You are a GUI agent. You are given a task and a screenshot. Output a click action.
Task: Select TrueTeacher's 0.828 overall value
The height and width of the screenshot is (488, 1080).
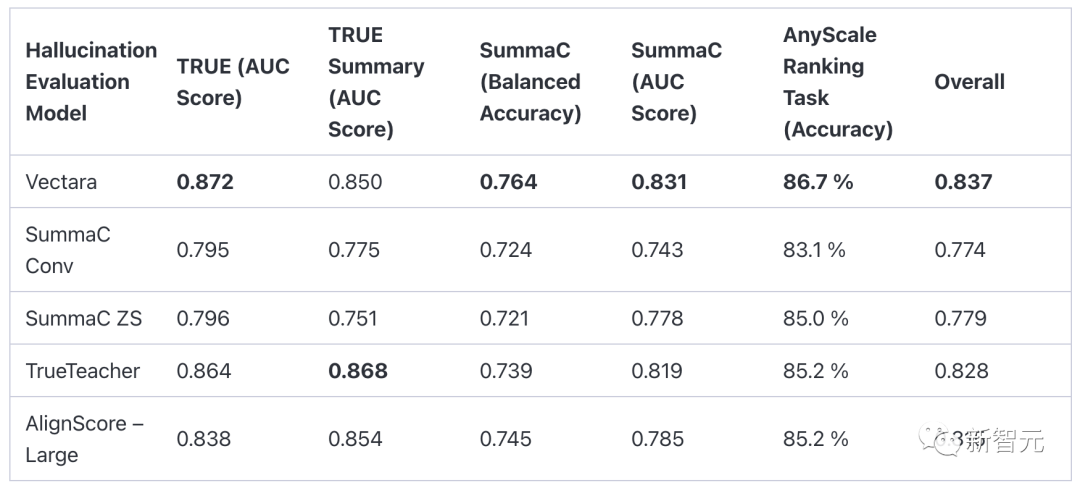coord(962,370)
